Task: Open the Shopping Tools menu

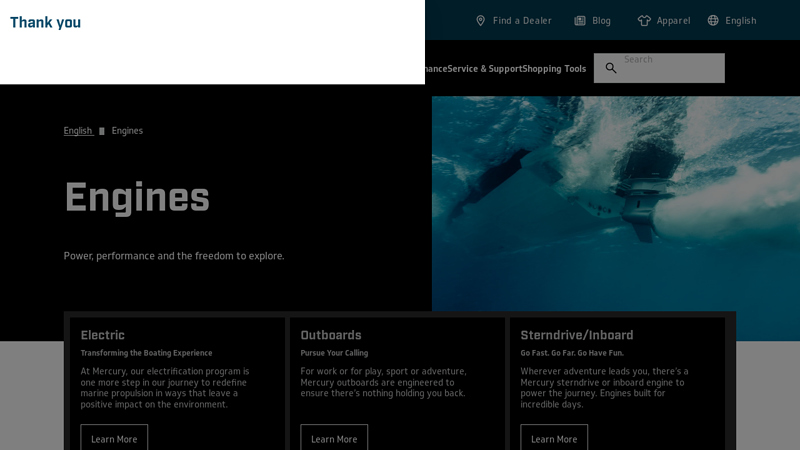Action: point(554,68)
